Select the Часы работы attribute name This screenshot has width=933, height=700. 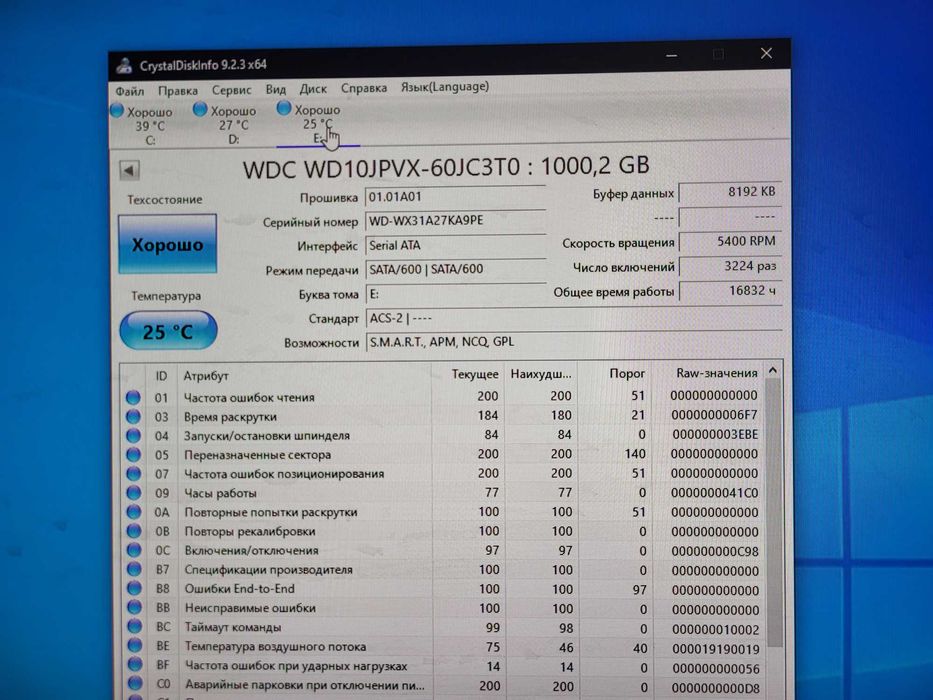(x=220, y=493)
